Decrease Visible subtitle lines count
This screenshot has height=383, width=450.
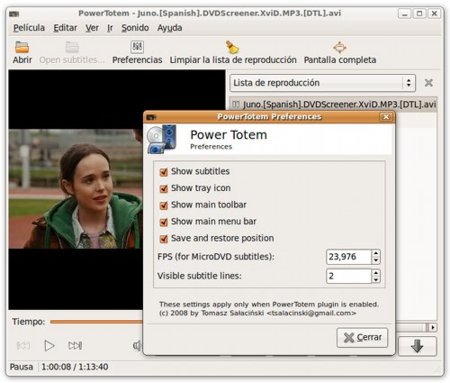coord(376,280)
